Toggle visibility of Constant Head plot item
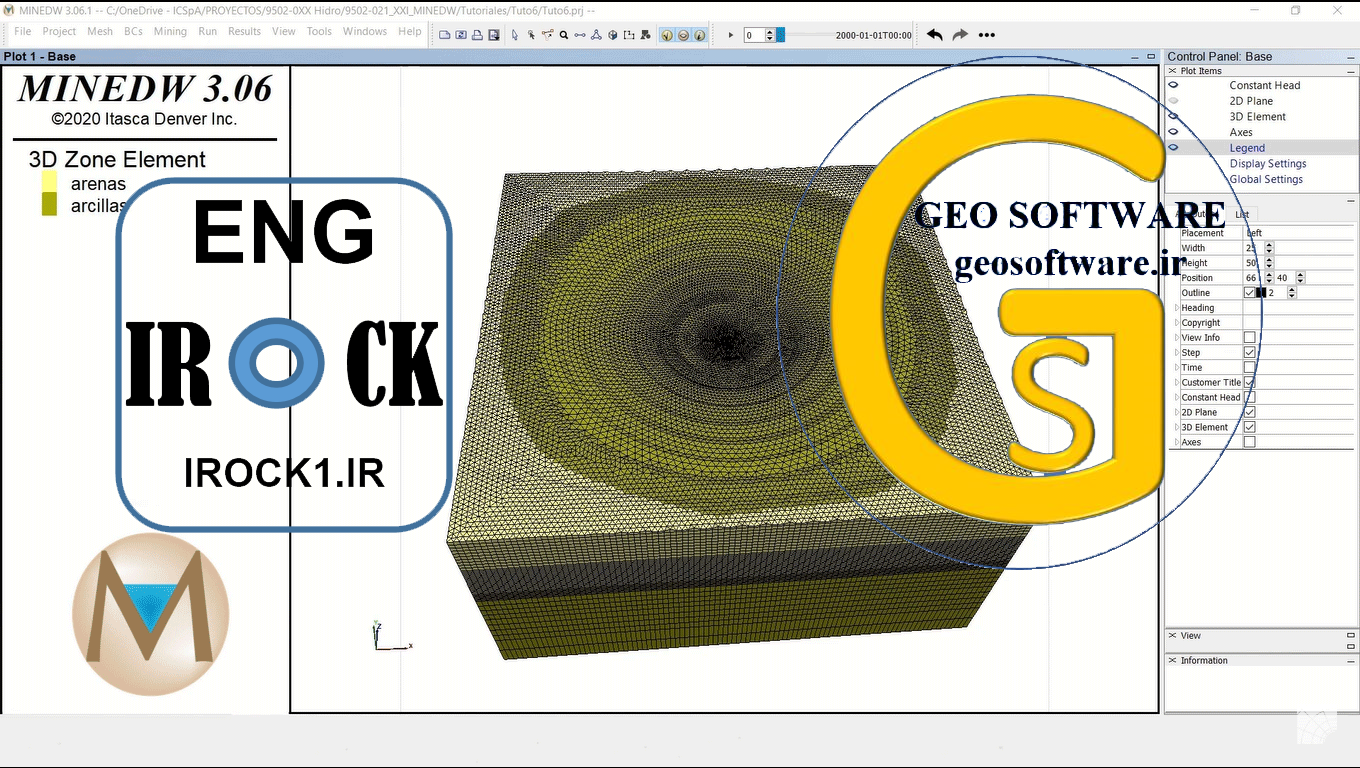 (x=1174, y=85)
